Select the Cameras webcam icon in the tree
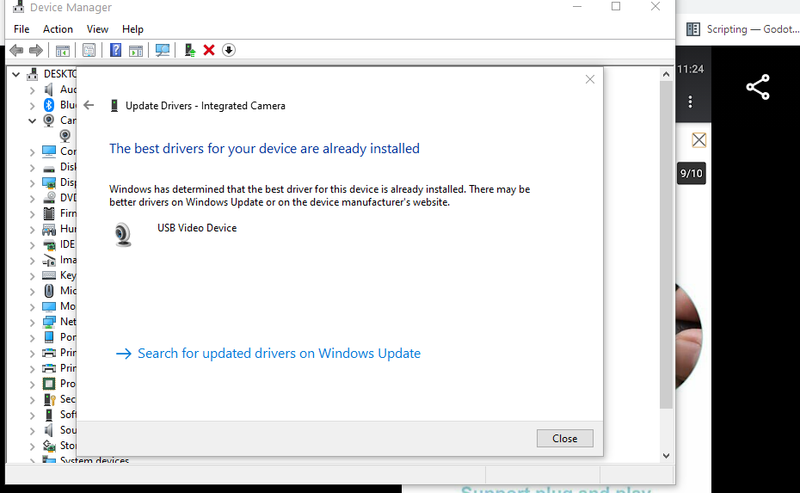 tap(49, 120)
